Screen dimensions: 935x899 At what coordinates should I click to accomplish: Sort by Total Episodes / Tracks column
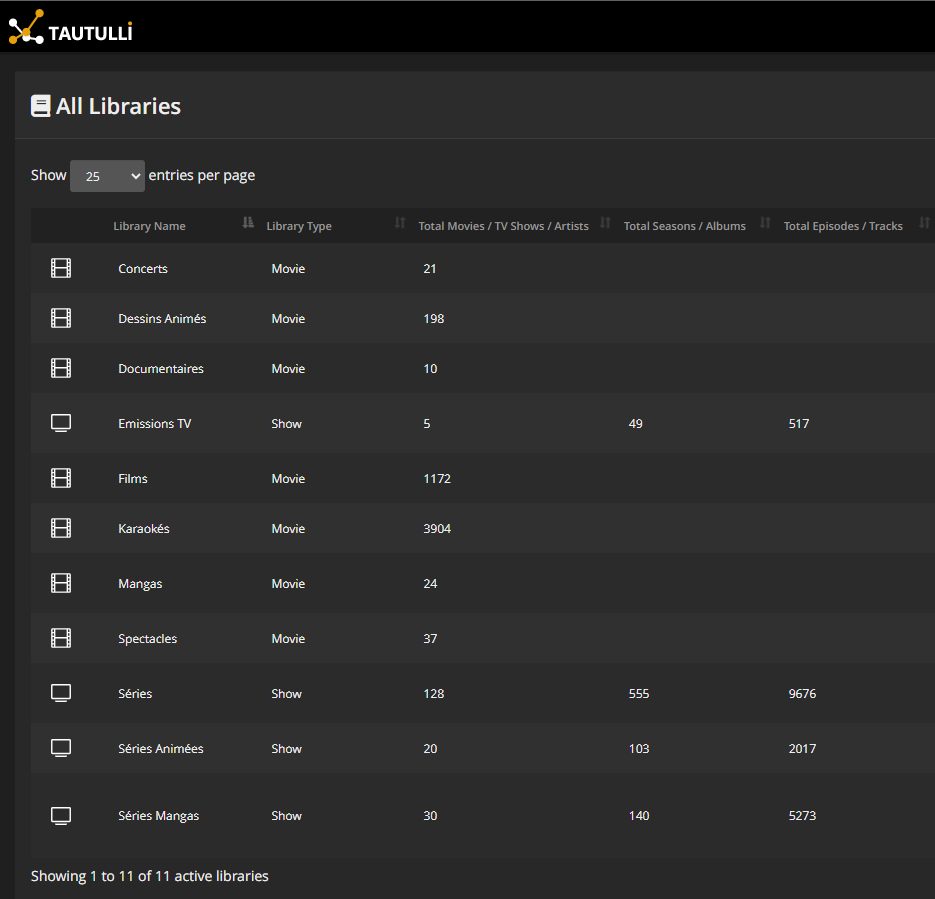(x=843, y=226)
